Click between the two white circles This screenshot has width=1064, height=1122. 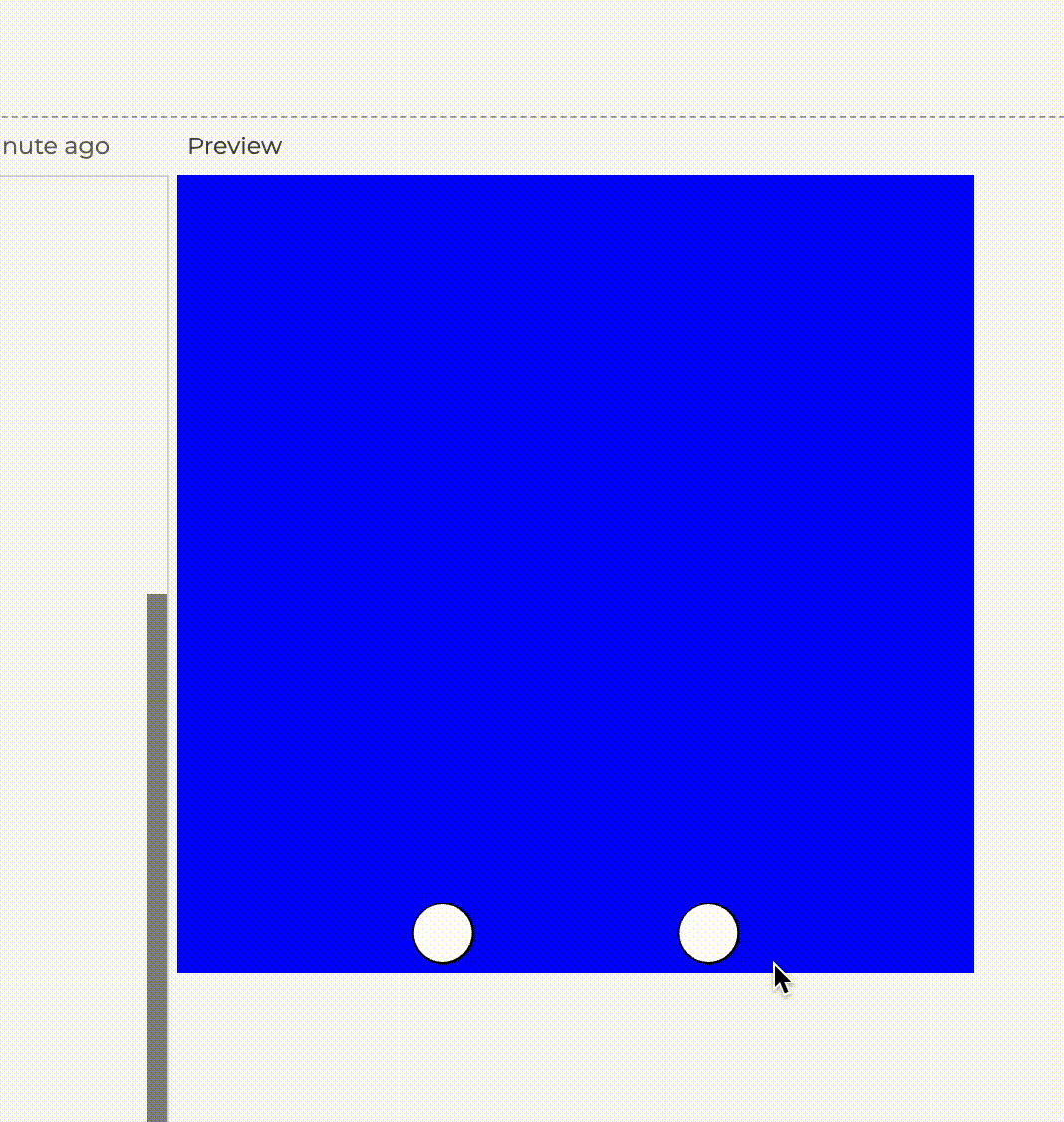click(x=576, y=933)
